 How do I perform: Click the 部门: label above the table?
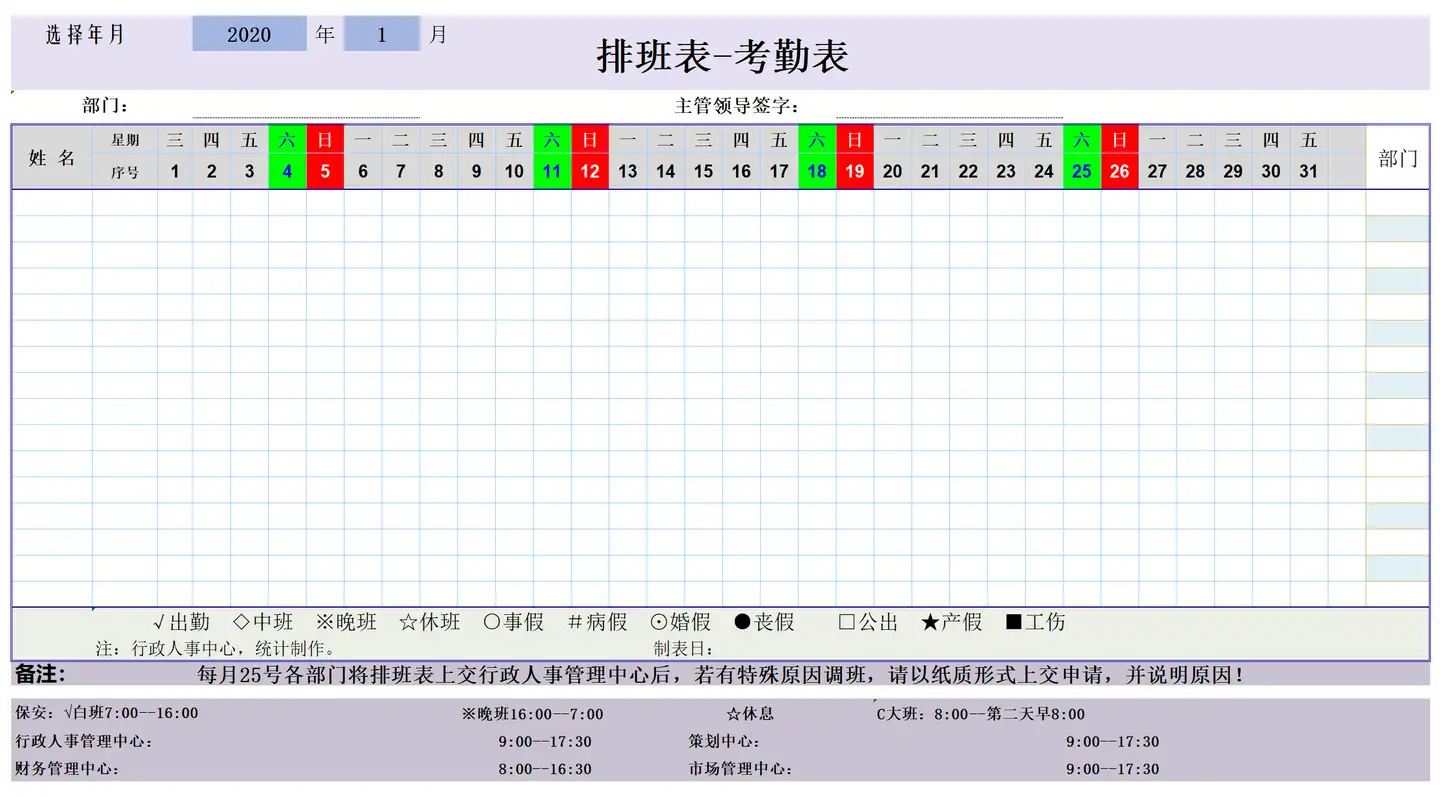click(x=105, y=106)
